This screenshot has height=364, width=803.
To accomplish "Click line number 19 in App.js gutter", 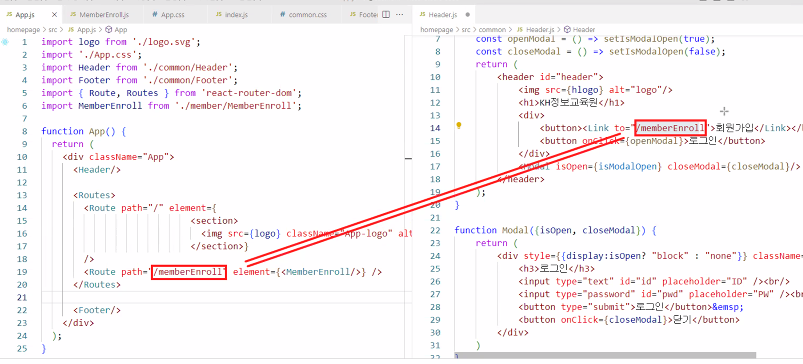I will [22, 272].
